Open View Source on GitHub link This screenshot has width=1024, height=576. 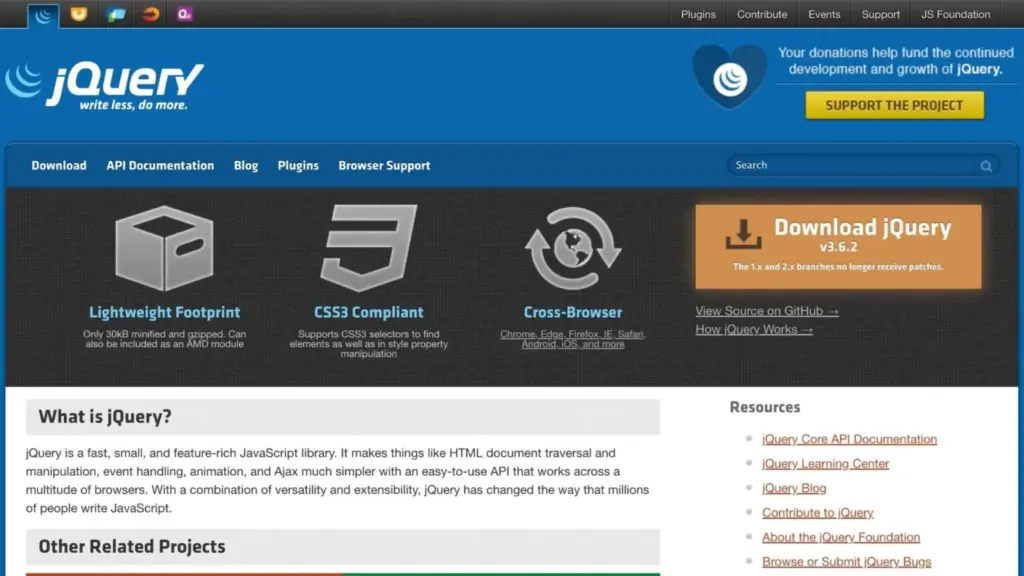767,312
